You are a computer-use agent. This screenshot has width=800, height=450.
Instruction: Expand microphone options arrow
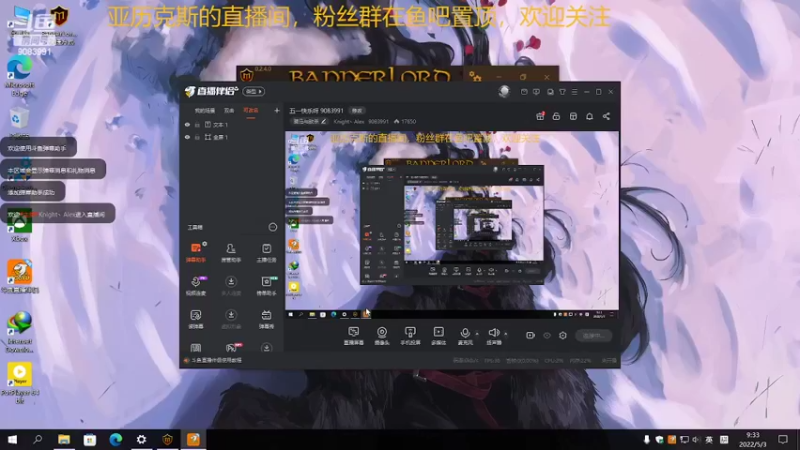(x=477, y=334)
